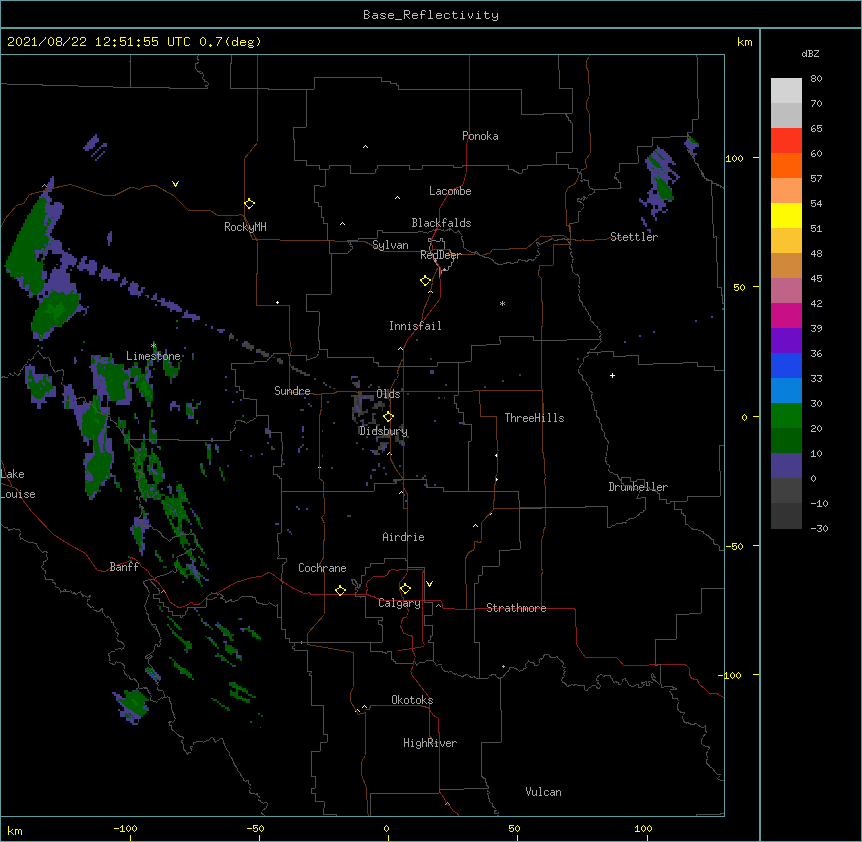Viewport: 862px width, 842px height.
Task: Click the 54 dBZ yellow legend swatch
Action: click(x=786, y=215)
